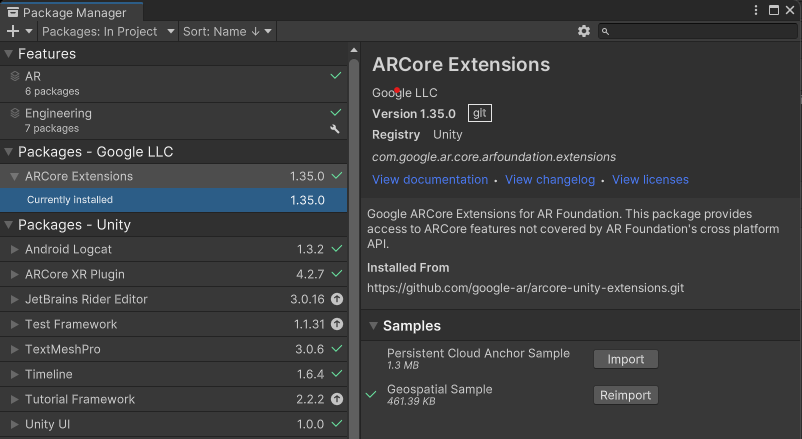Collapse the ARCore Extensions versions list
The width and height of the screenshot is (802, 439).
pyautogui.click(x=14, y=177)
